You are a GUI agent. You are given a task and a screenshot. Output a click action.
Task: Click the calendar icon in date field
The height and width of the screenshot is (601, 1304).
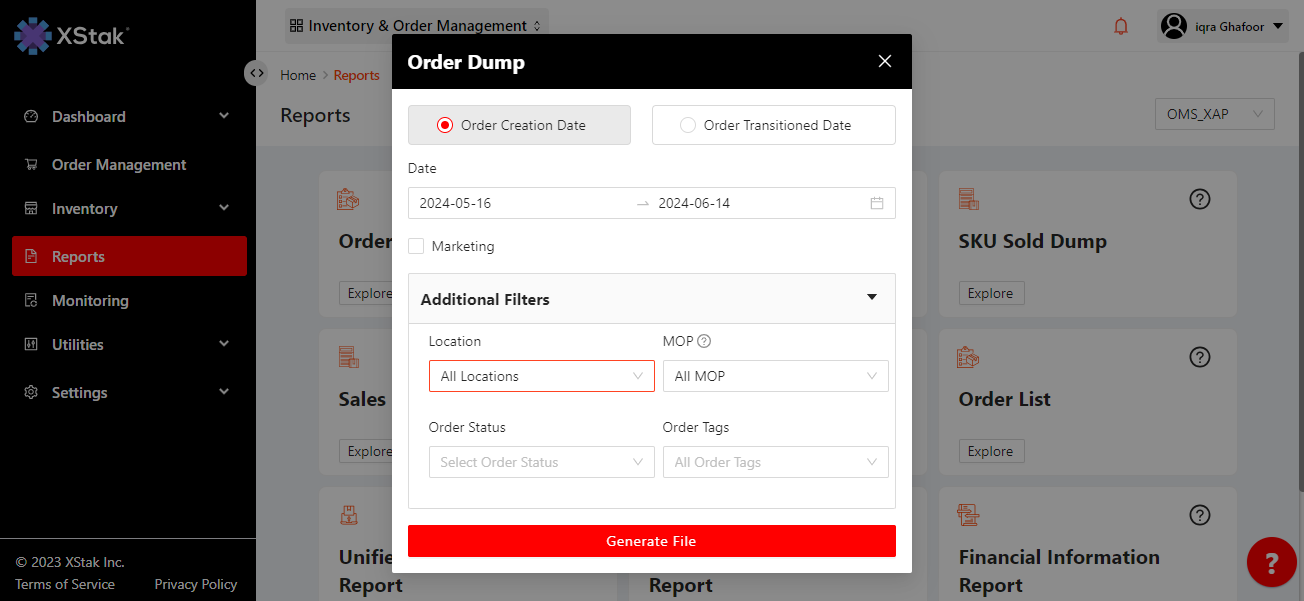(876, 203)
